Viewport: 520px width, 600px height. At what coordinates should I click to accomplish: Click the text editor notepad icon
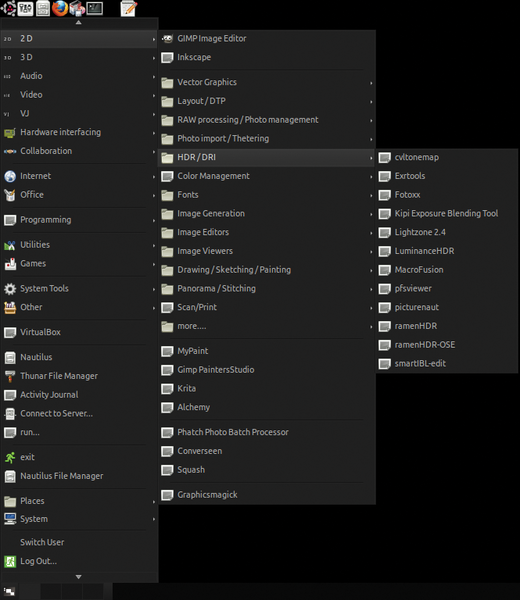(129, 8)
